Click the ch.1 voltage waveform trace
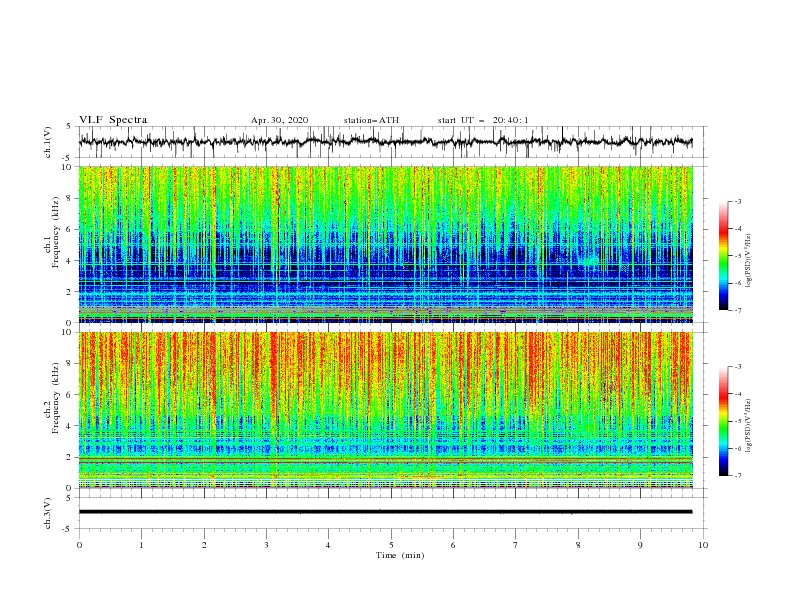This screenshot has width=792, height=612. pyautogui.click(x=386, y=142)
